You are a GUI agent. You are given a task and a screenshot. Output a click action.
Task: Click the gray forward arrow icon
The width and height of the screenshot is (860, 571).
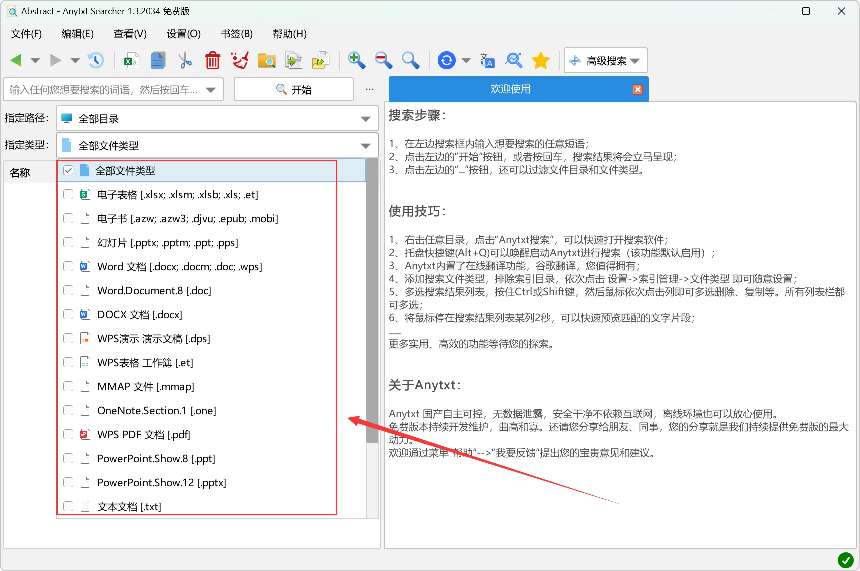pos(55,60)
